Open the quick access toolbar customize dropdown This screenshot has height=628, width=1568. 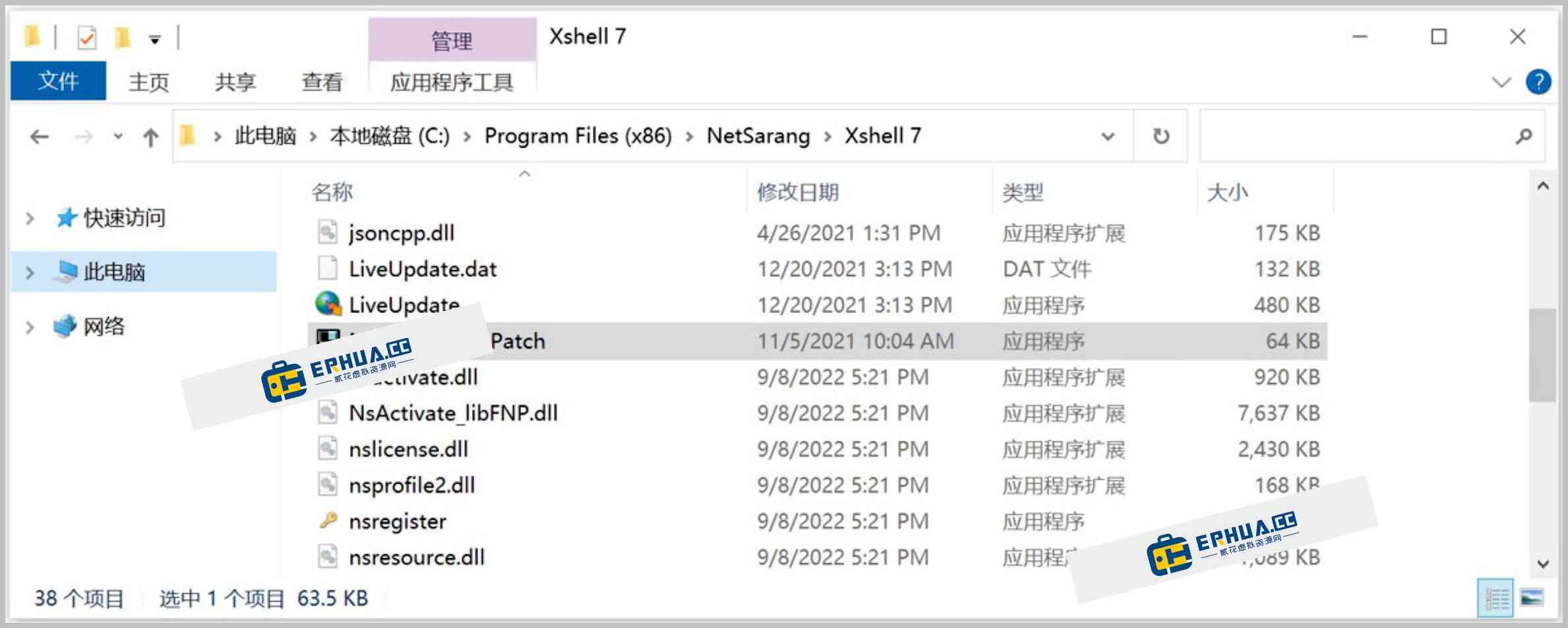click(155, 40)
